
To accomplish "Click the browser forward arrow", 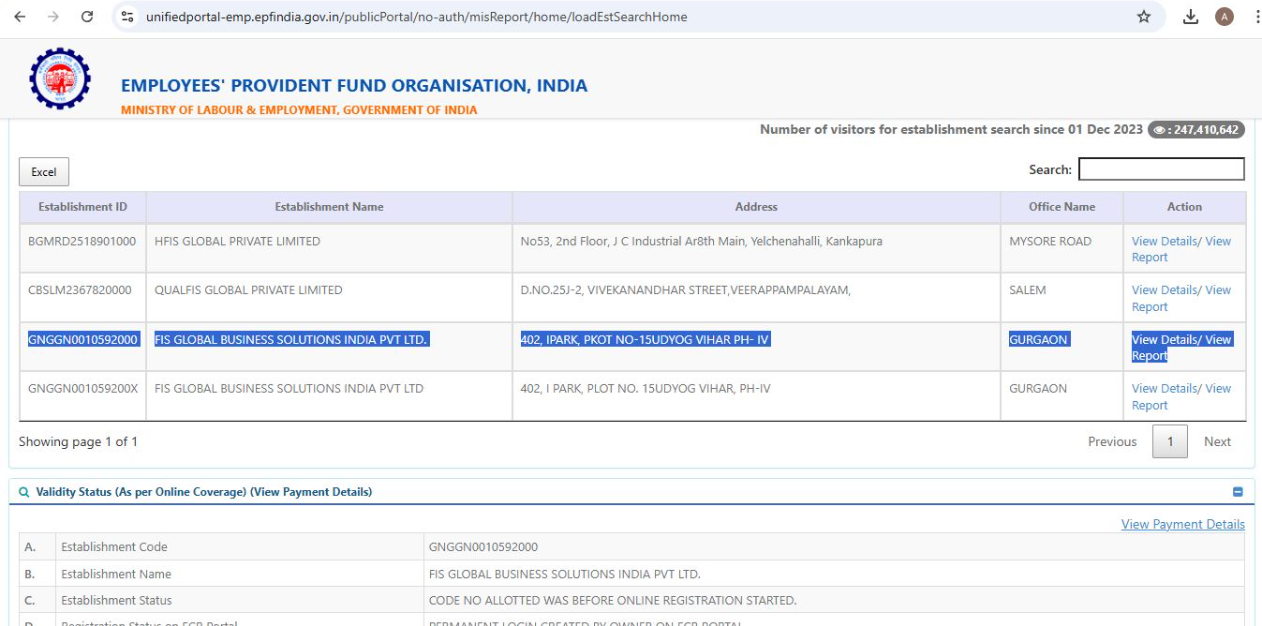I will pyautogui.click(x=53, y=17).
